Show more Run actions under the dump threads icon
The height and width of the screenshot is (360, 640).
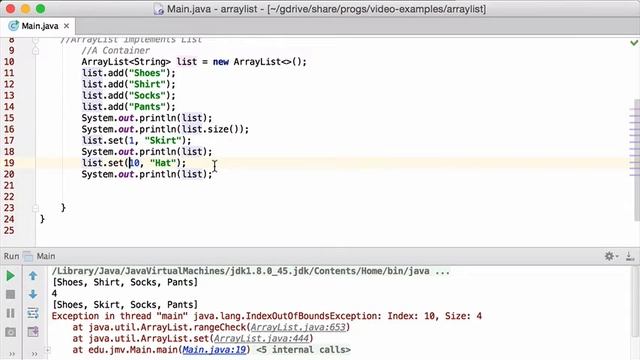(11, 353)
